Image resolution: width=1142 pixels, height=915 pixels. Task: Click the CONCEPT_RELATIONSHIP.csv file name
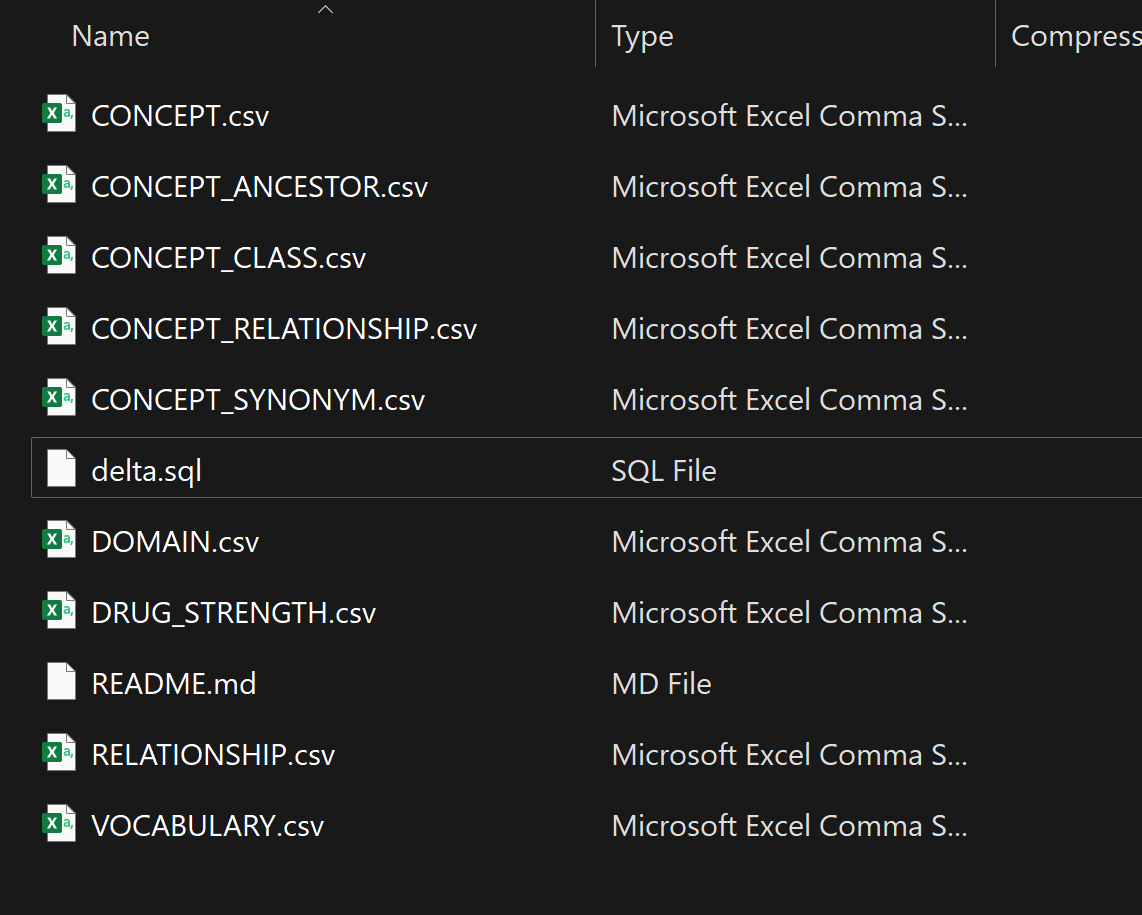284,329
